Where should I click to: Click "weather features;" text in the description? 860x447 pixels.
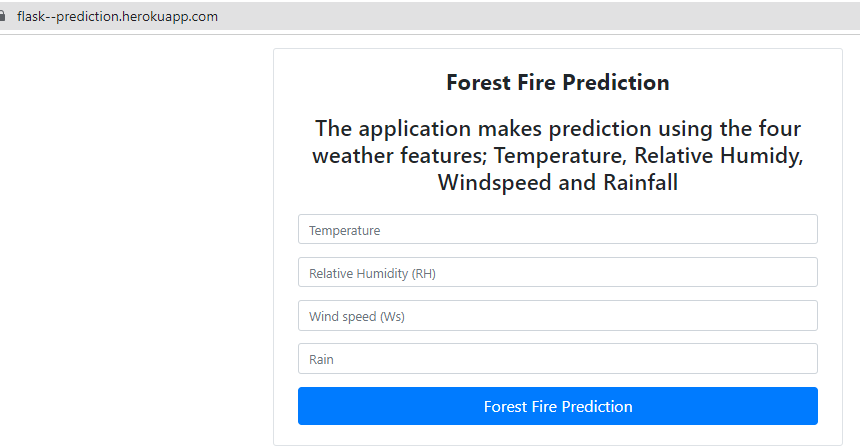tap(399, 156)
